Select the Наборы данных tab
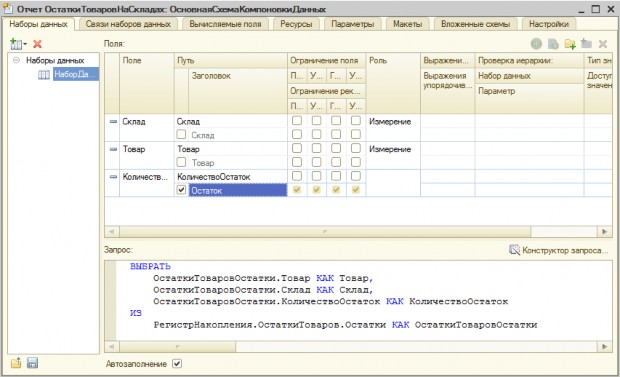This screenshot has width=620, height=377. pyautogui.click(x=38, y=24)
